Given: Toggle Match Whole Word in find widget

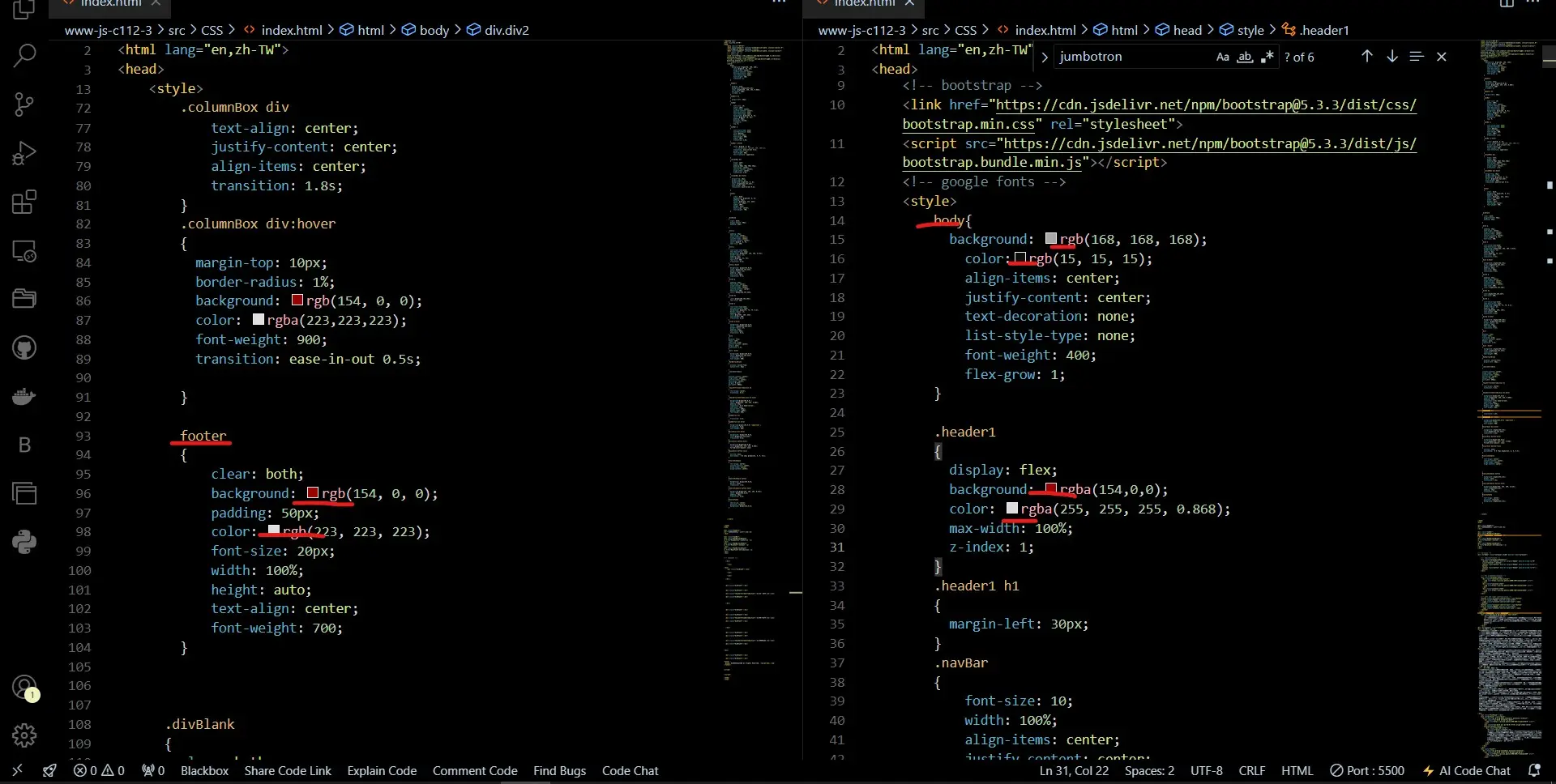Looking at the screenshot, I should pyautogui.click(x=1245, y=57).
